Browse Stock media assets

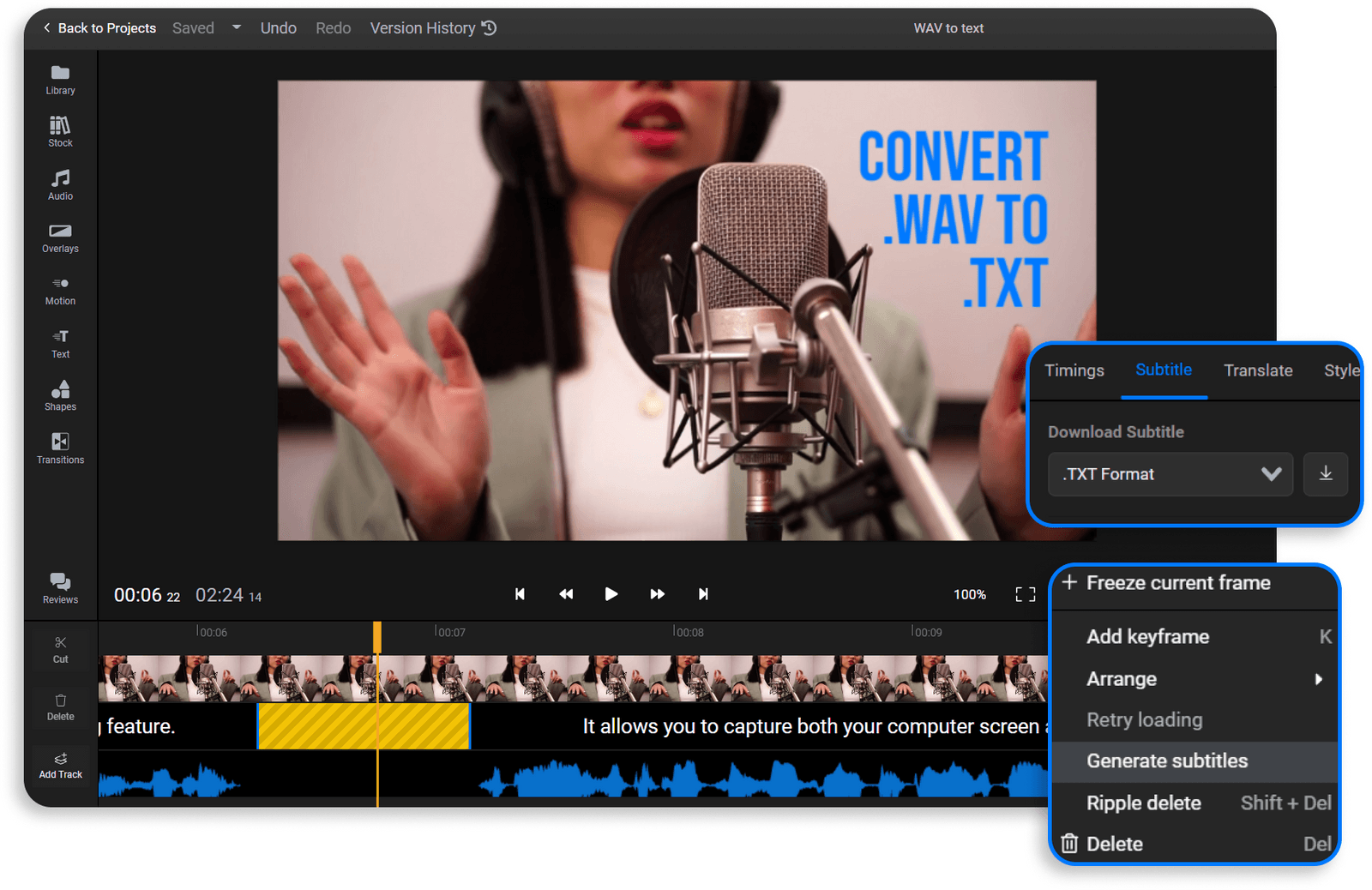click(59, 131)
